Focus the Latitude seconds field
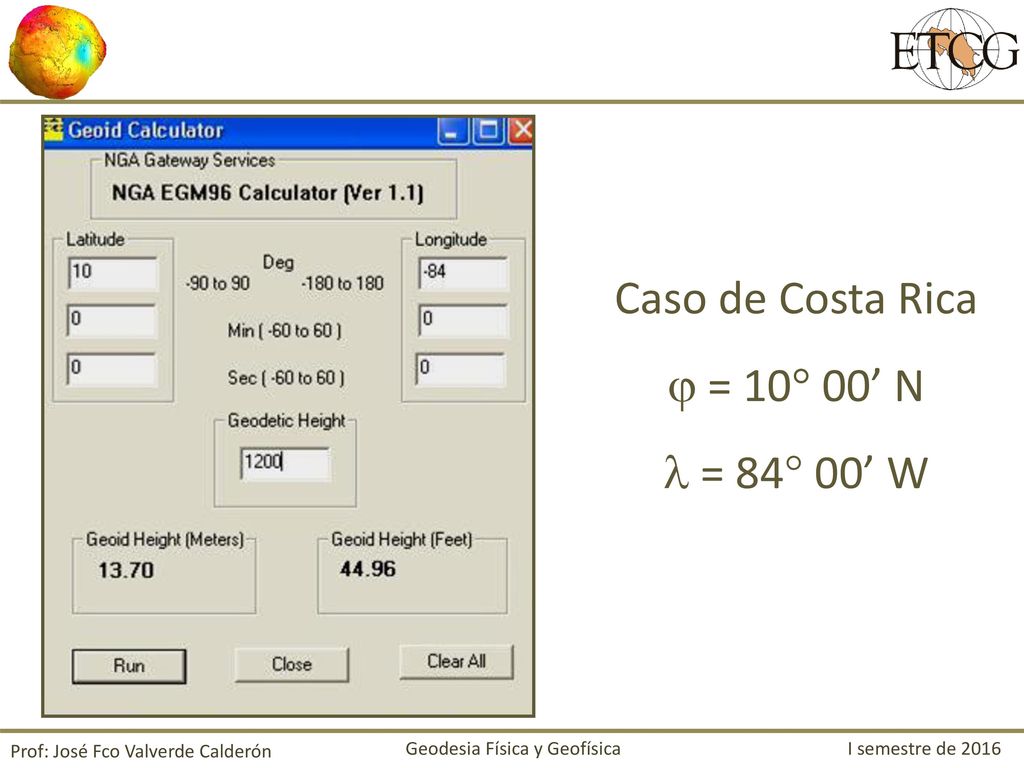This screenshot has height=768, width=1024. click(x=112, y=369)
